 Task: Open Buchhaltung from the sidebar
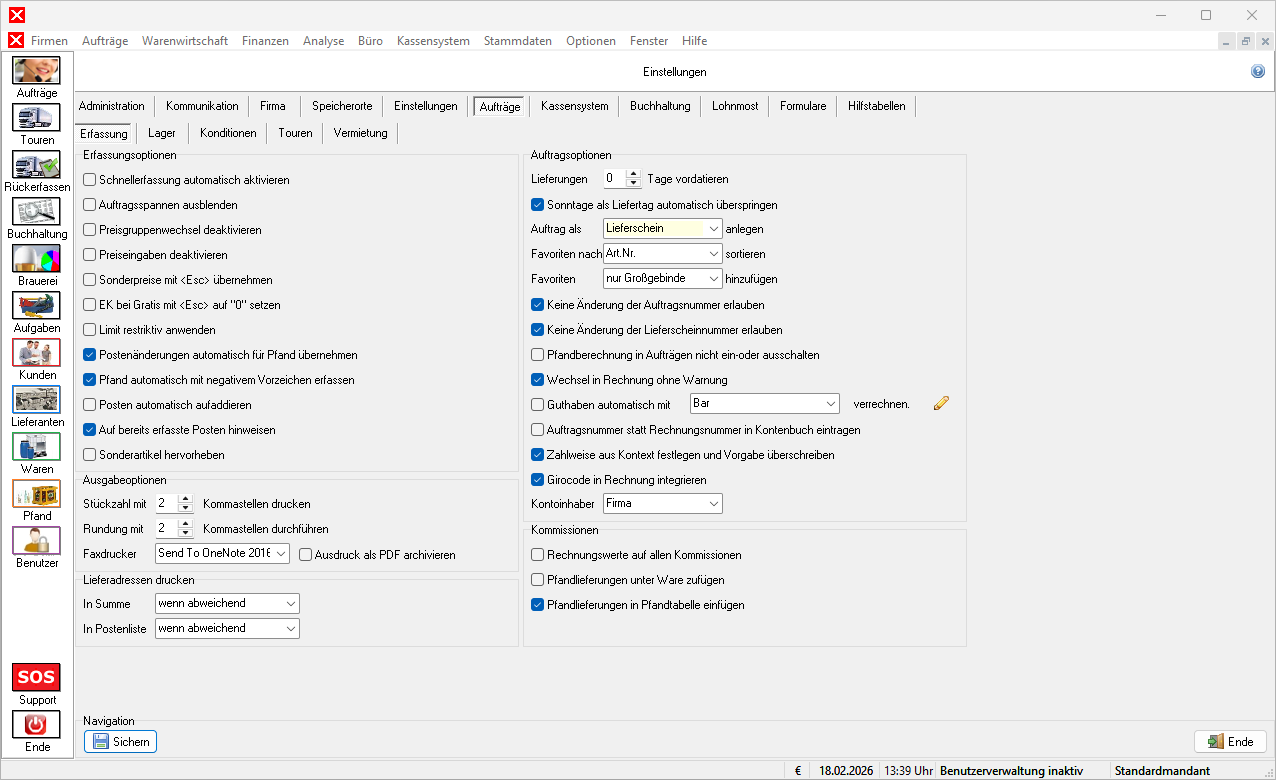(x=36, y=212)
